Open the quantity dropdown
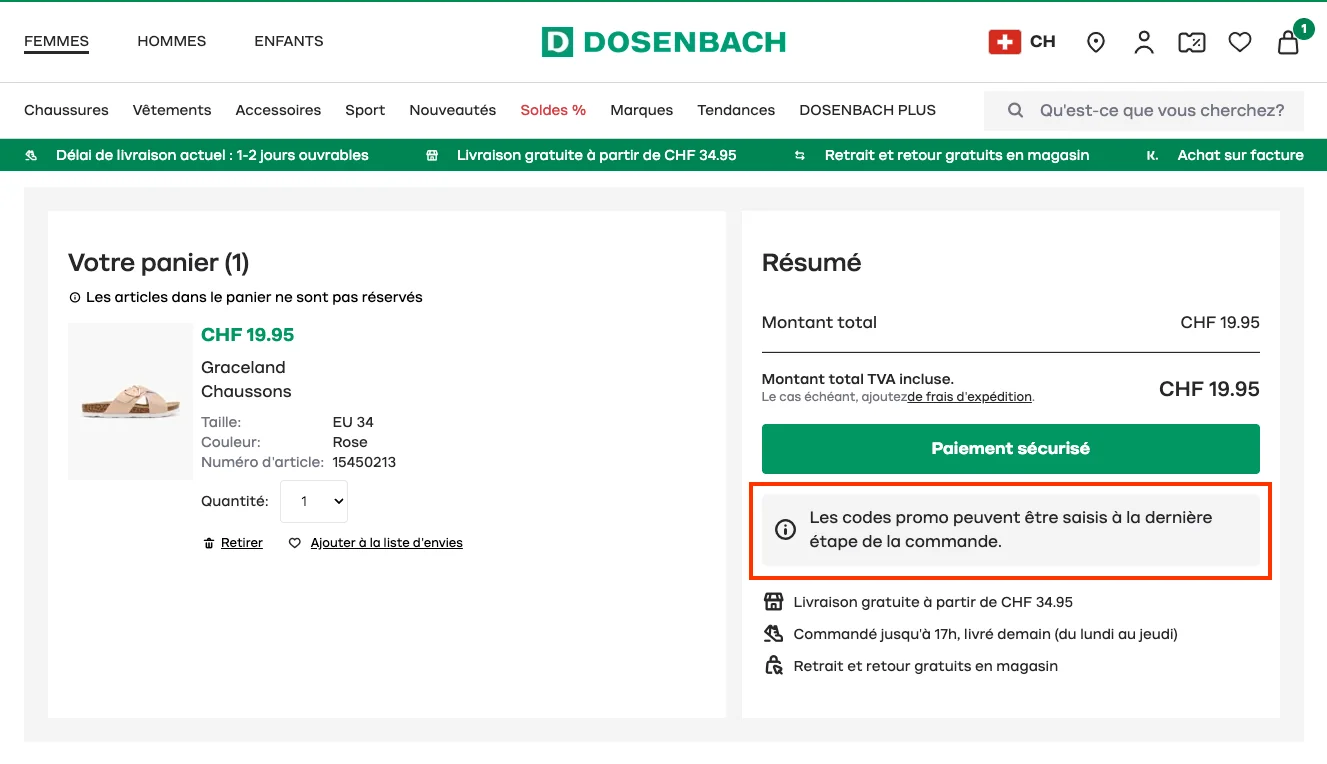 [x=314, y=501]
